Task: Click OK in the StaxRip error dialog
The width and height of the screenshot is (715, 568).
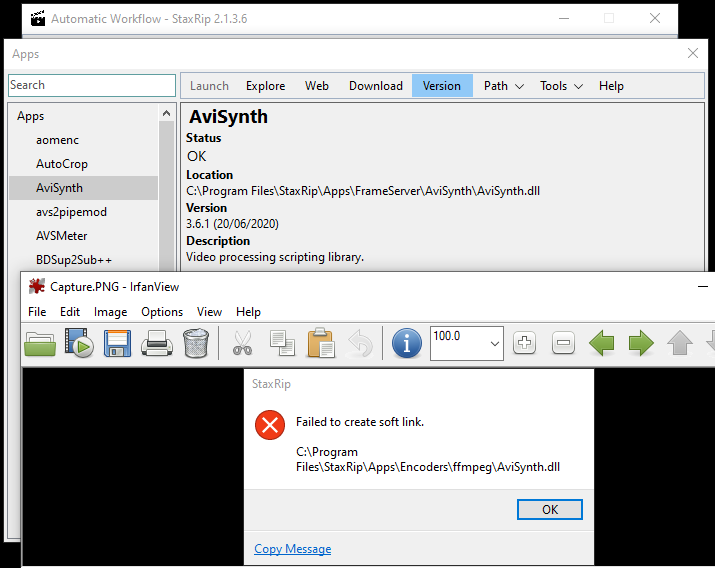Action: click(549, 509)
